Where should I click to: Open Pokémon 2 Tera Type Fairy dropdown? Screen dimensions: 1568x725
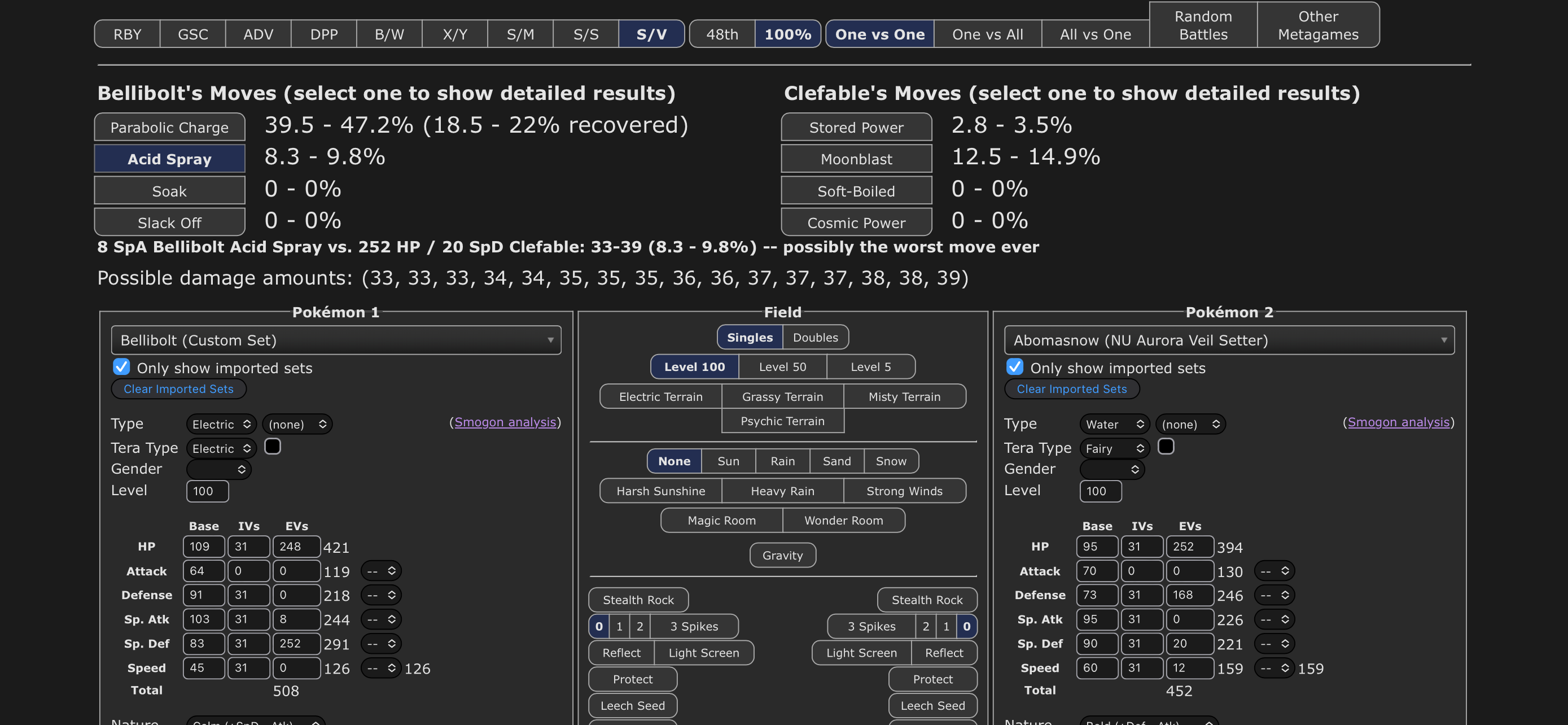coord(1114,449)
